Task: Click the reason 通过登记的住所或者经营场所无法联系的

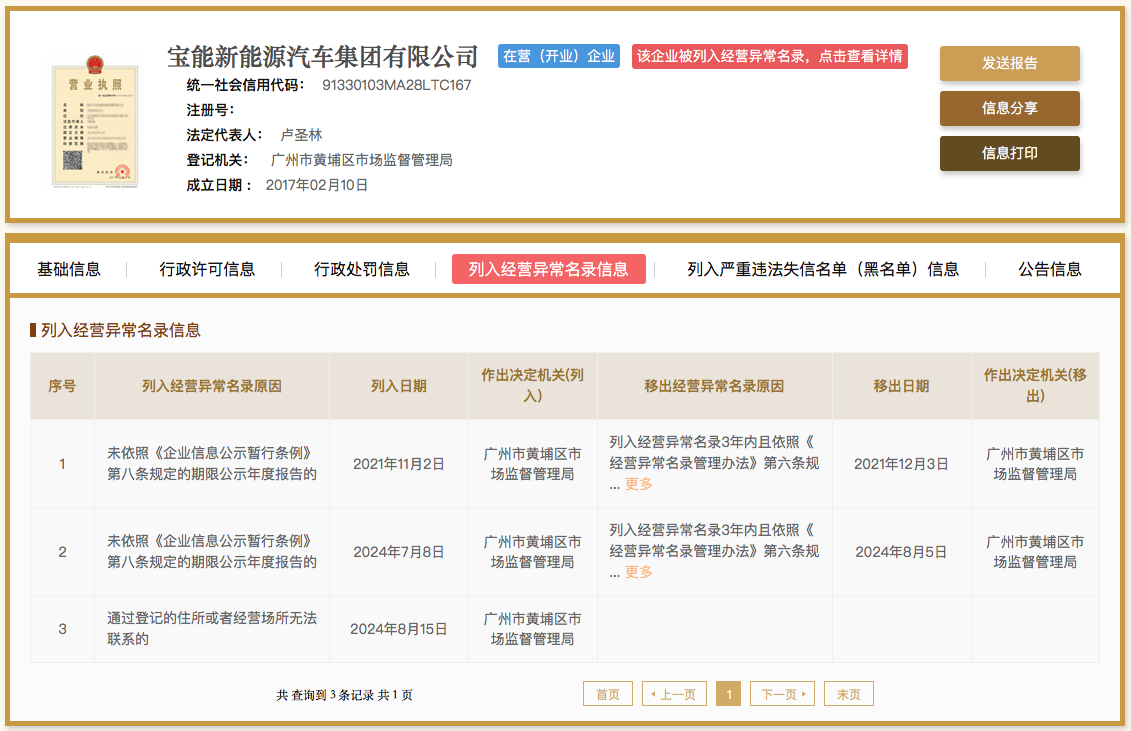Action: 211,629
